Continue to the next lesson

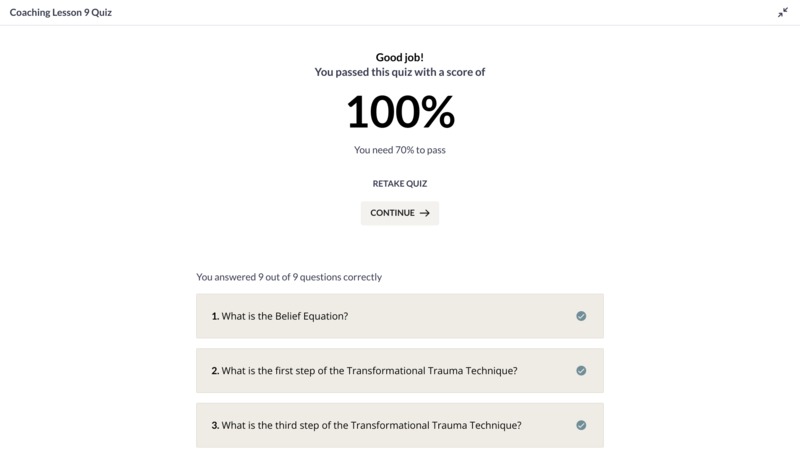coord(399,213)
